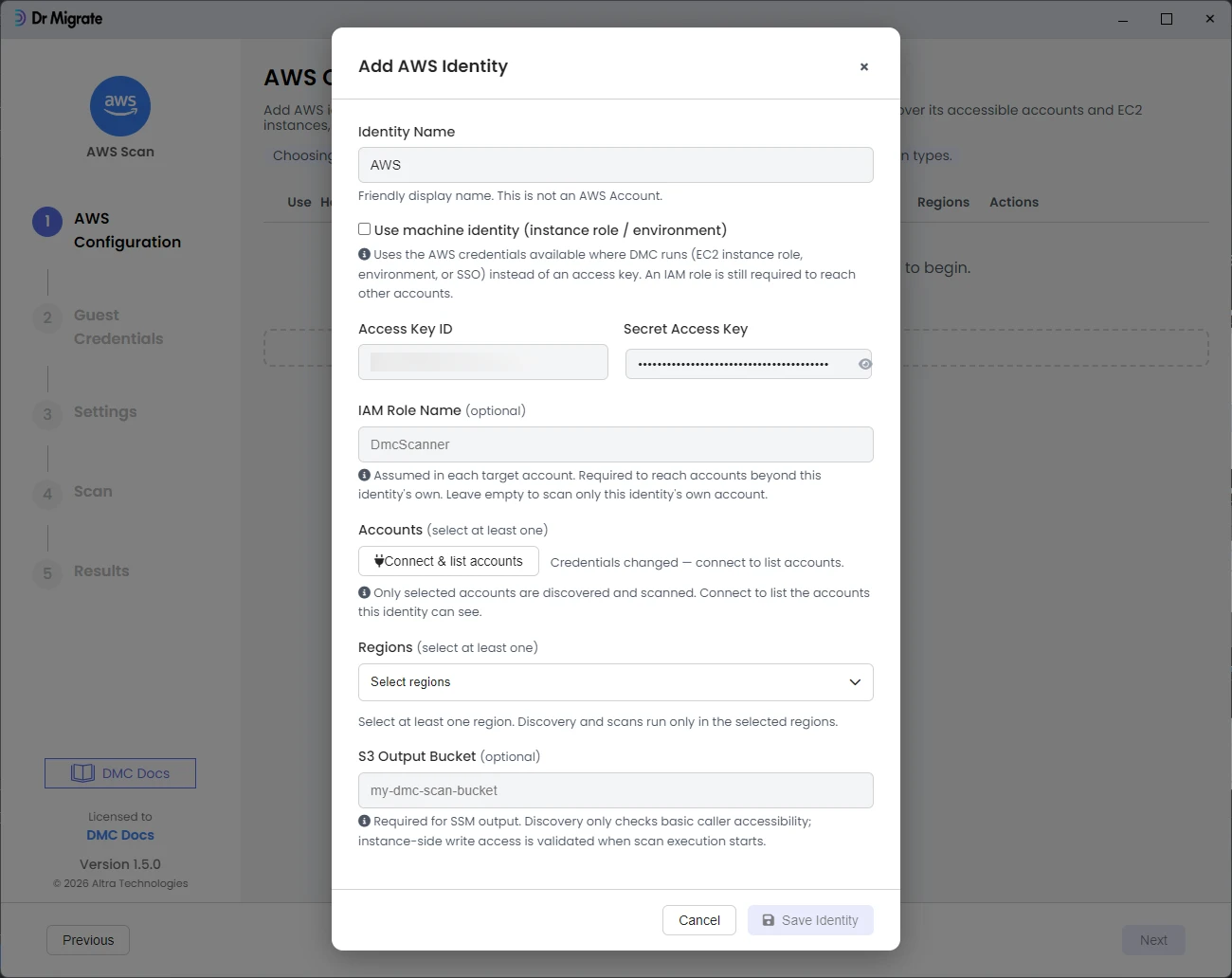1232x978 pixels.
Task: Close the Dr Migrate window
Action: pos(1210,19)
